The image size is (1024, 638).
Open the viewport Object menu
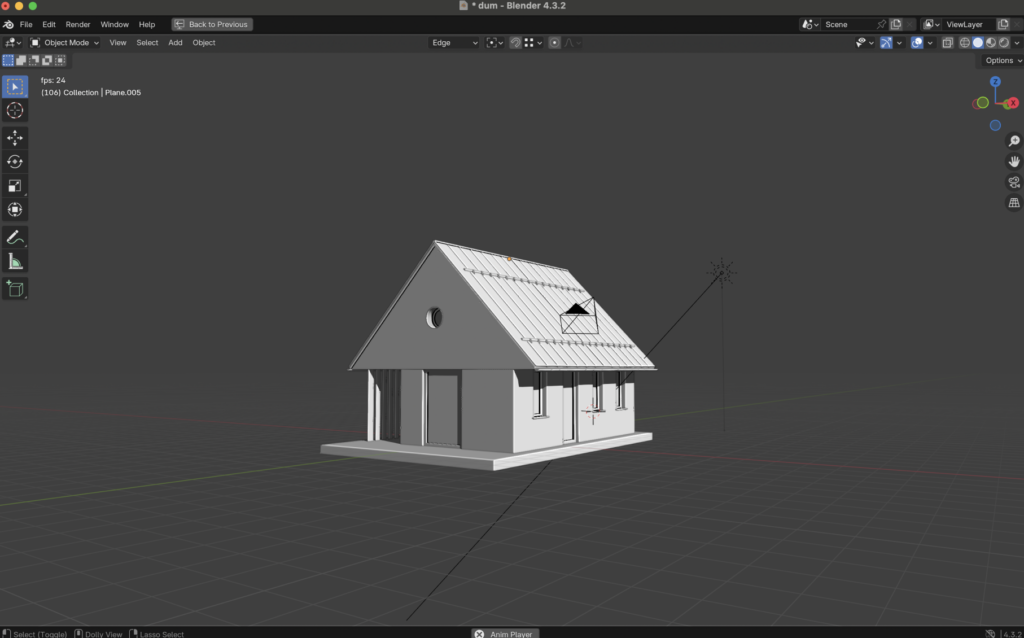pos(204,42)
